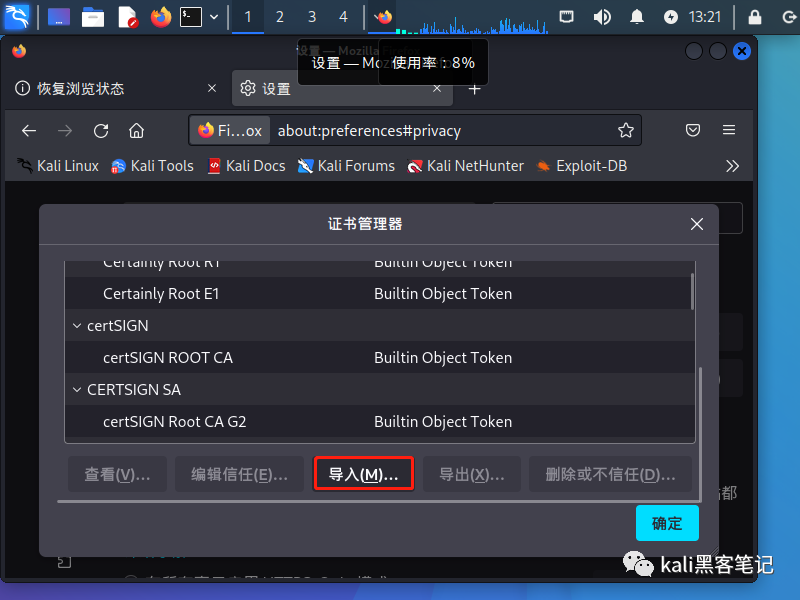Open the bookmarks overflow chevron
The width and height of the screenshot is (800, 600).
[x=733, y=166]
